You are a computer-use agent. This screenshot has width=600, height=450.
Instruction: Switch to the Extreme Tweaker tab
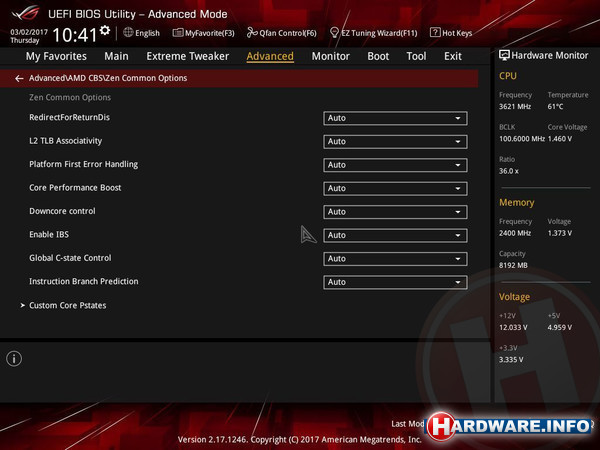tap(188, 56)
